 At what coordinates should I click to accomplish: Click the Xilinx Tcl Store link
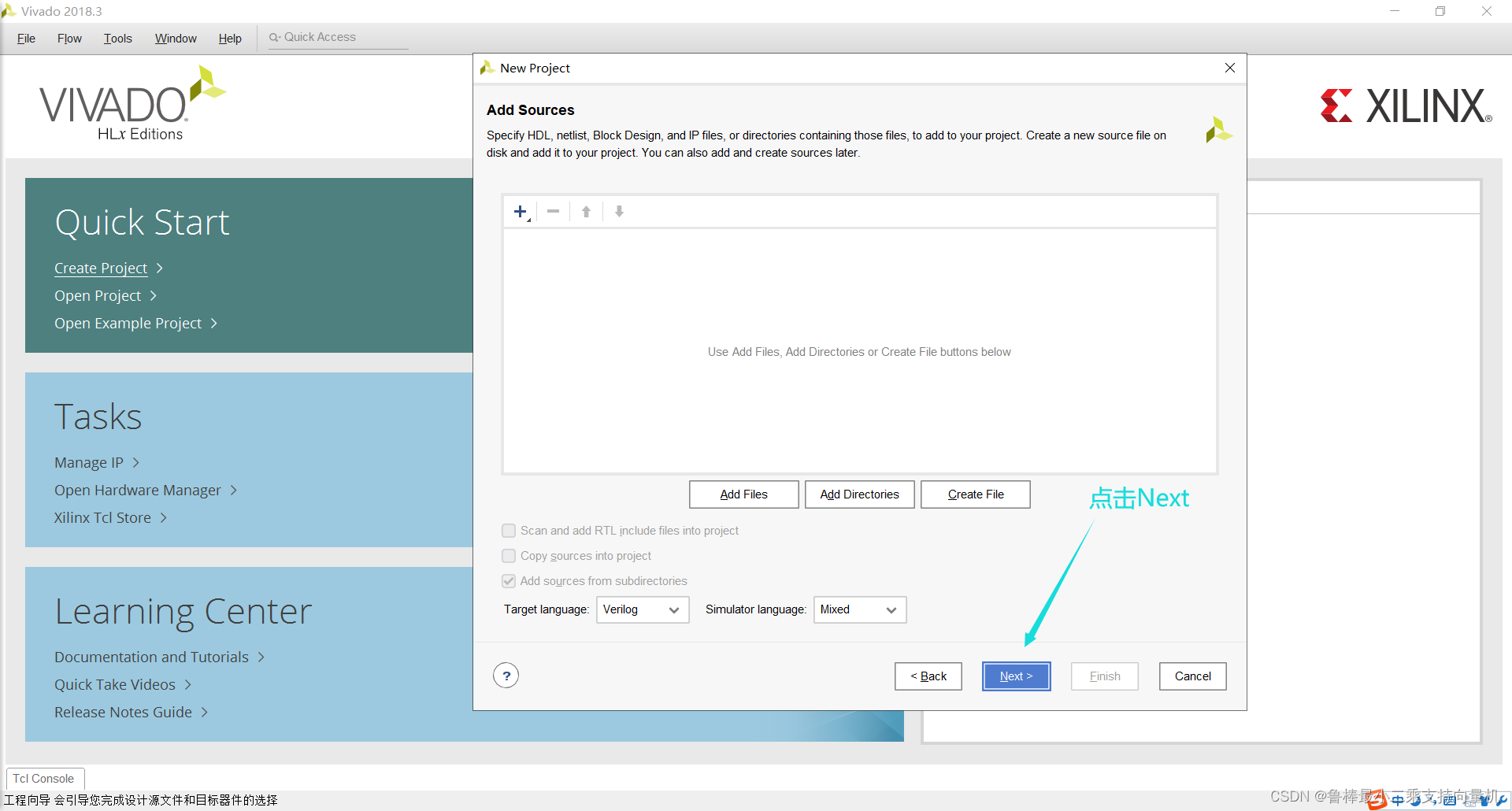click(x=102, y=518)
